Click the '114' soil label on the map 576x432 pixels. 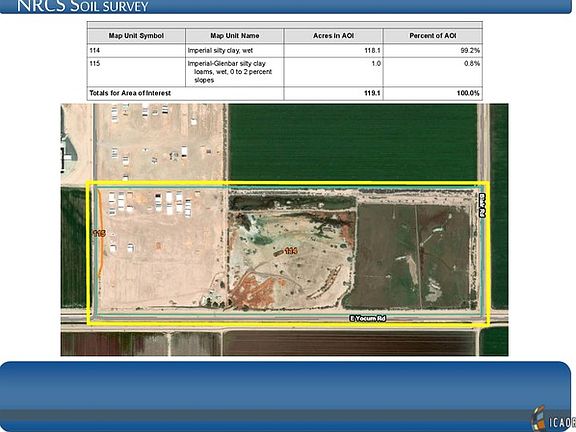(291, 251)
